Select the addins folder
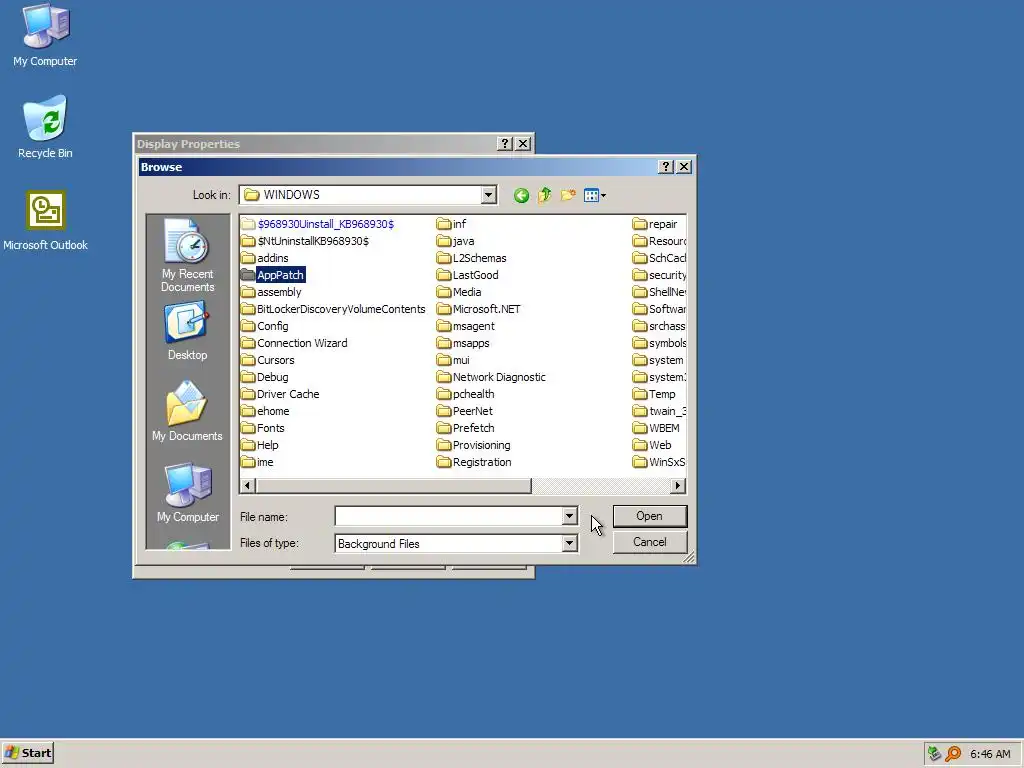 click(x=265, y=258)
